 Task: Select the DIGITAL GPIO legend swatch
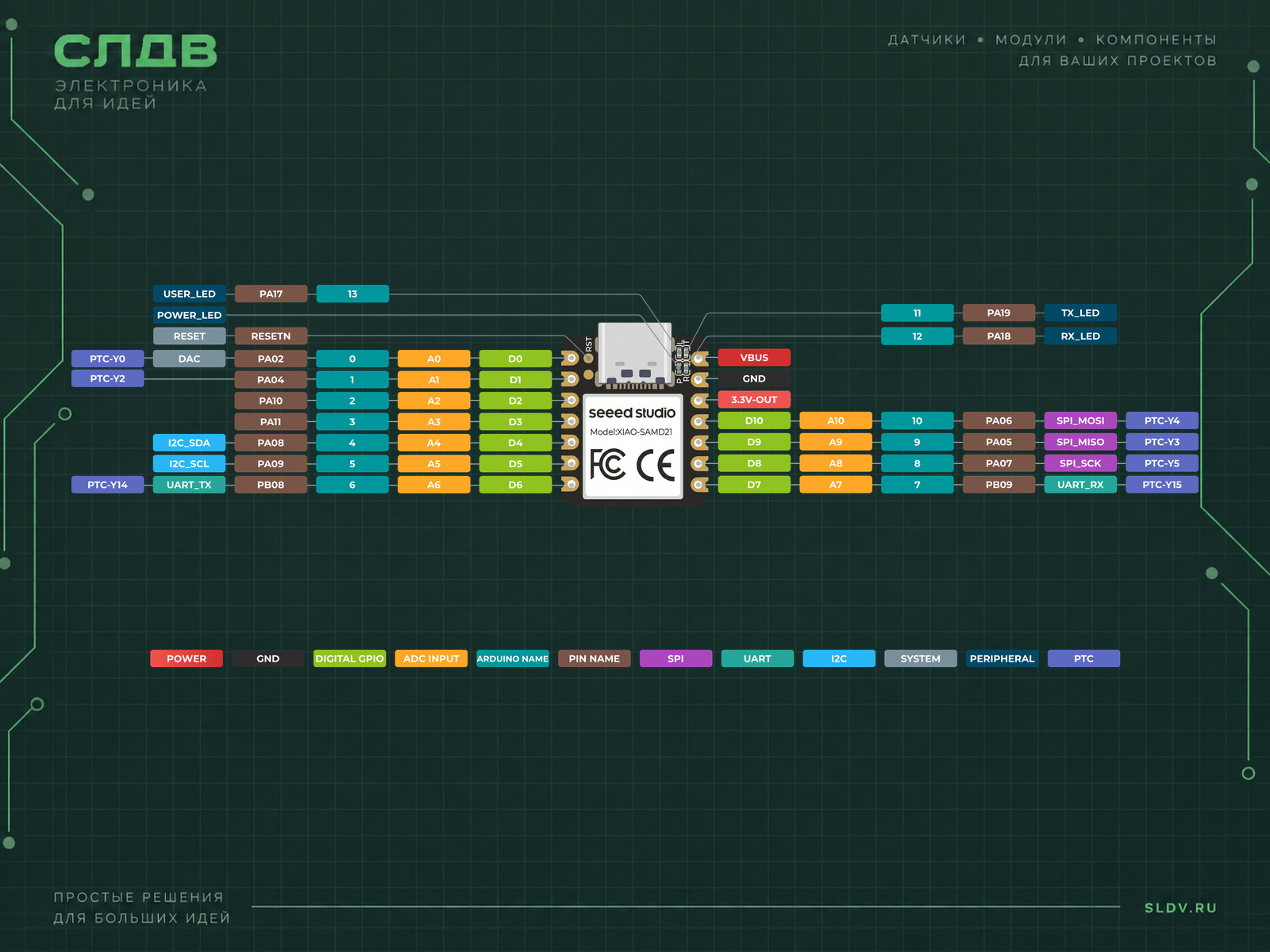click(x=349, y=658)
